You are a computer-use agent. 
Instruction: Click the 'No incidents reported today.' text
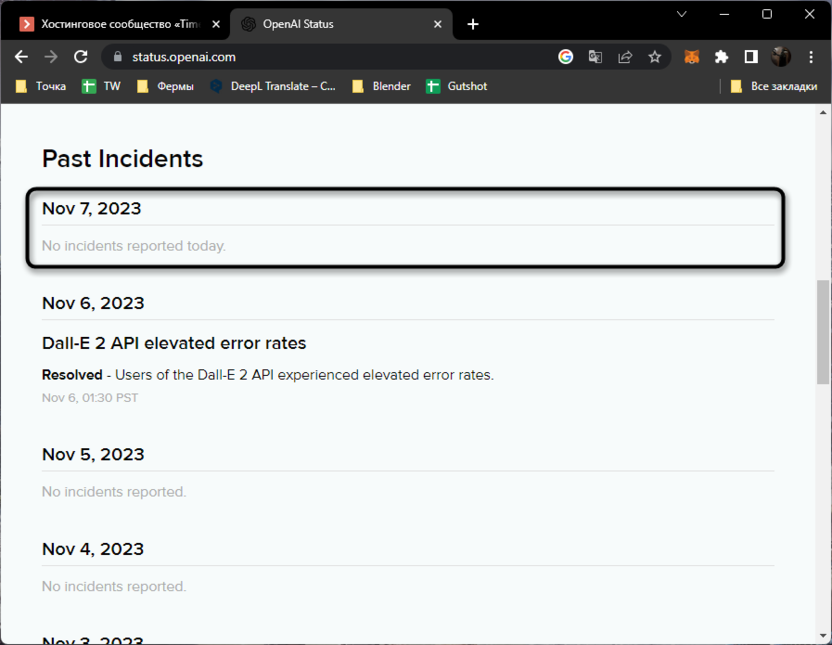(134, 246)
